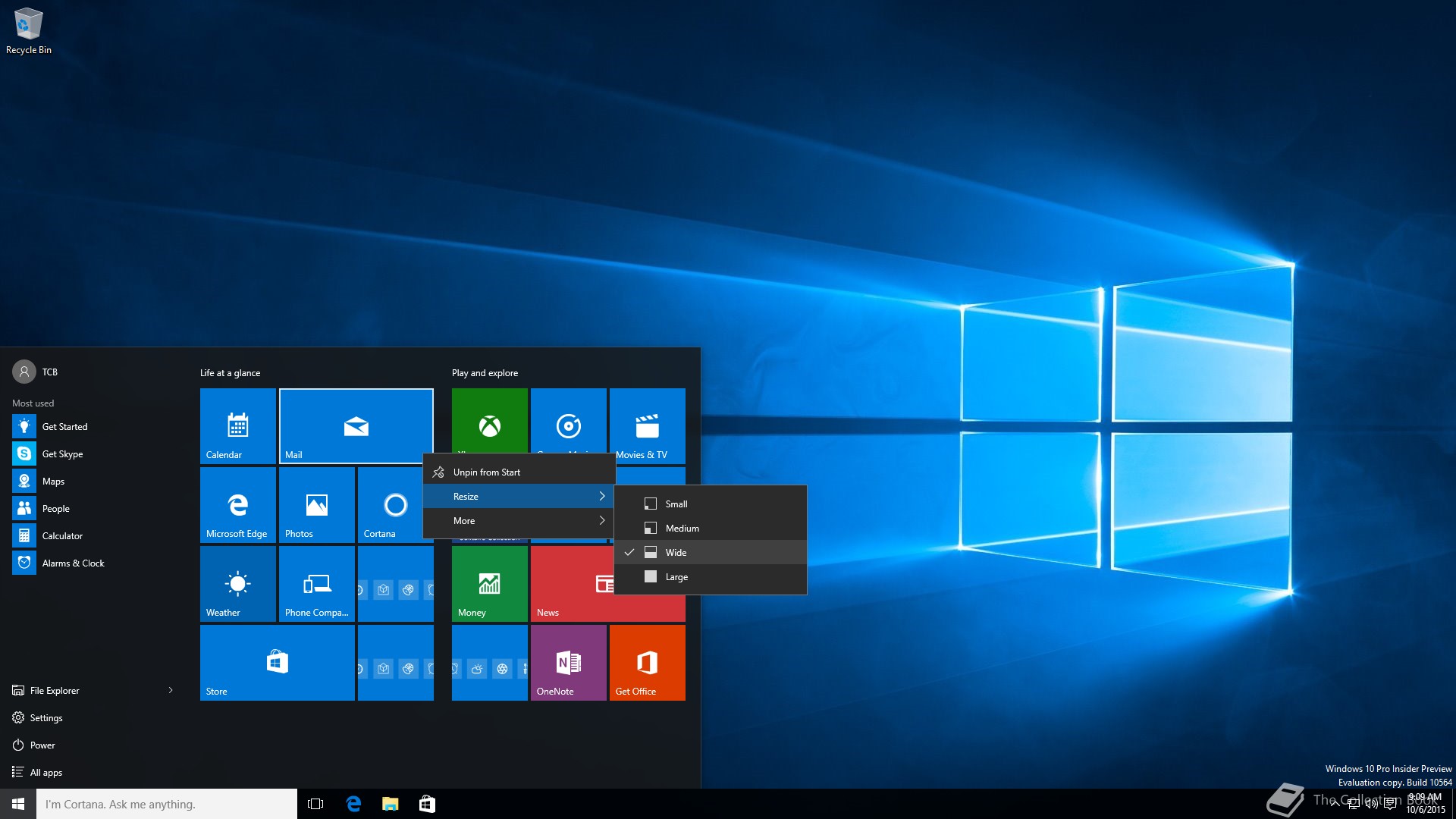This screenshot has width=1456, height=819.
Task: Click the Windows Start button
Action: (x=18, y=804)
